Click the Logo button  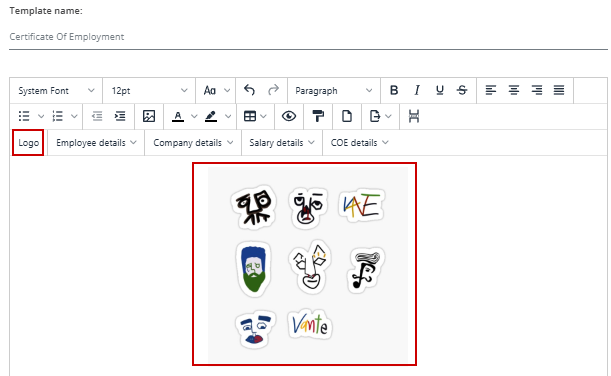[x=28, y=143]
